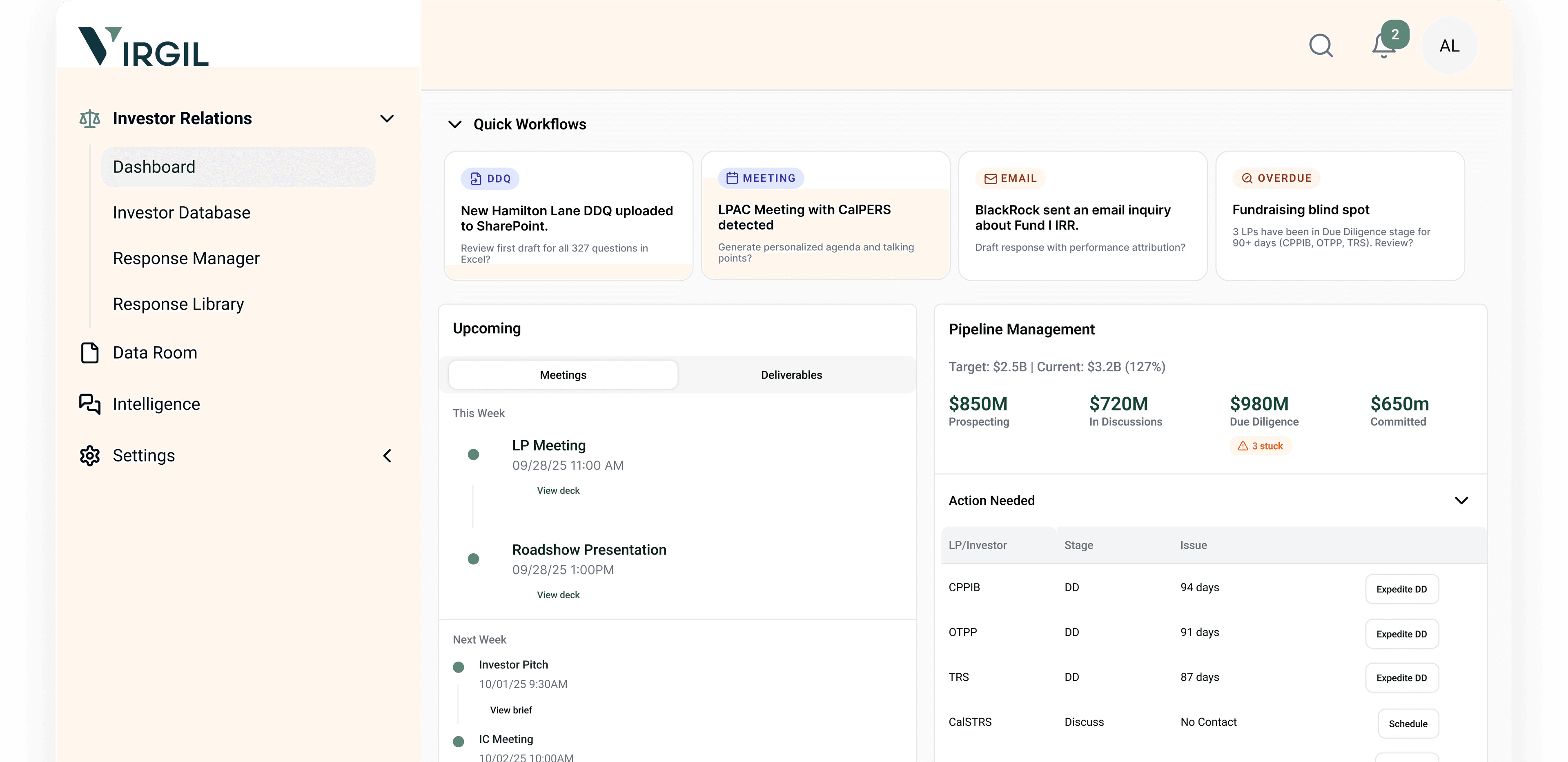1568x762 pixels.
Task: Collapse the Investor Relations section
Action: coord(387,118)
